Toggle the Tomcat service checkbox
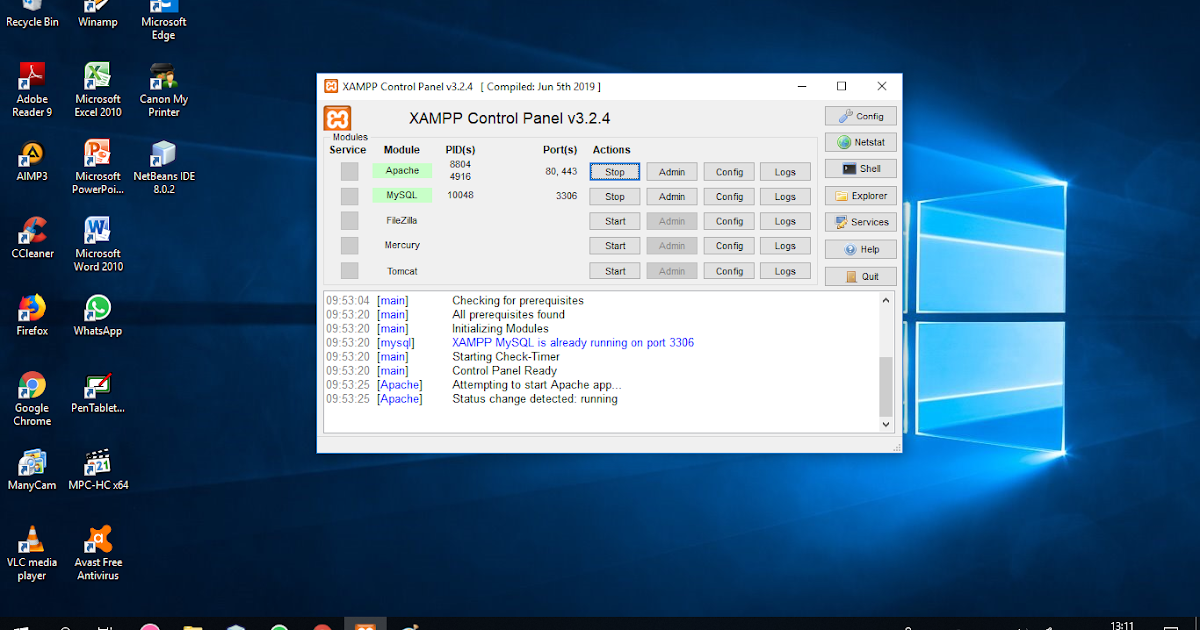 (349, 271)
